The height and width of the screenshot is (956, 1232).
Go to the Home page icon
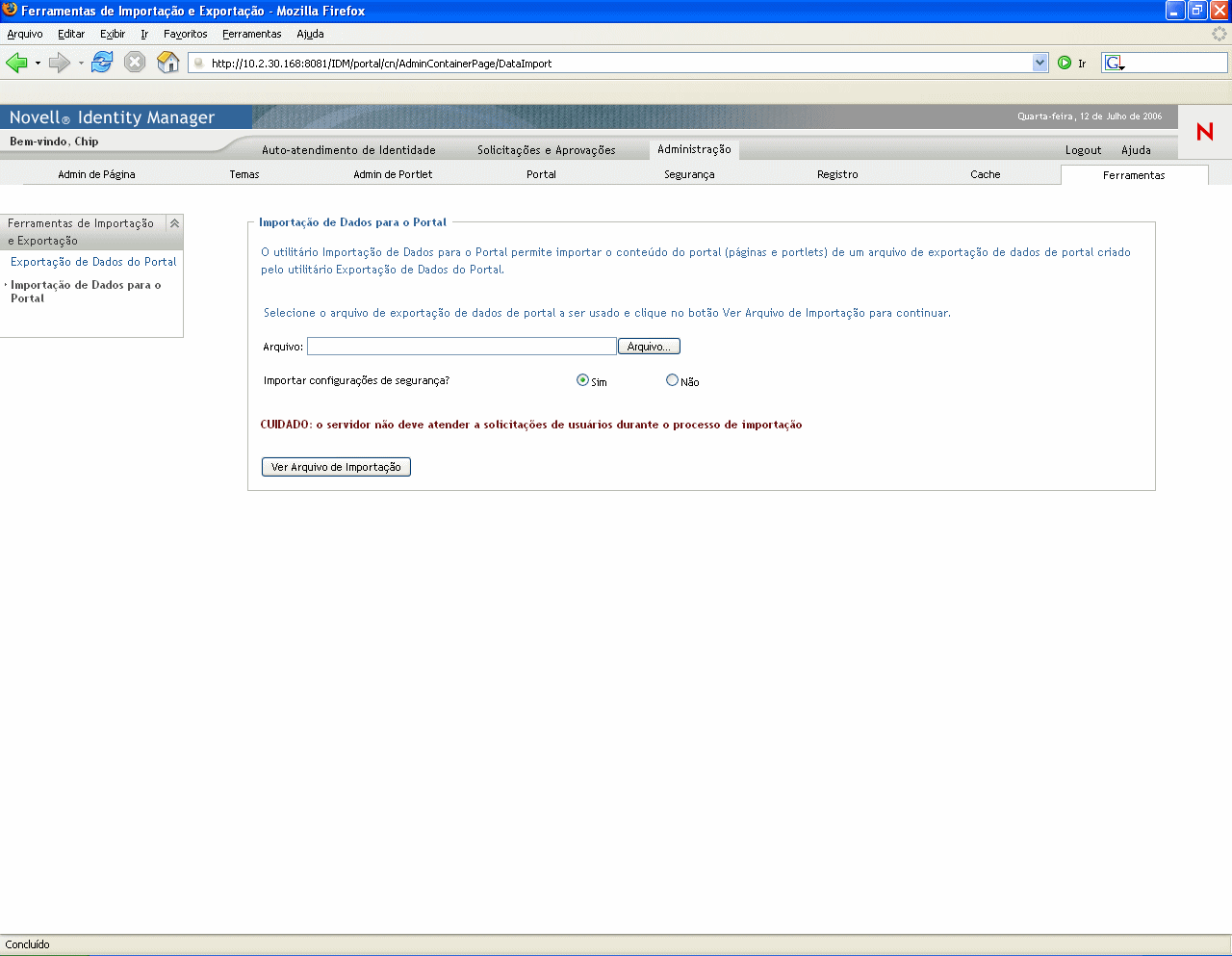168,63
